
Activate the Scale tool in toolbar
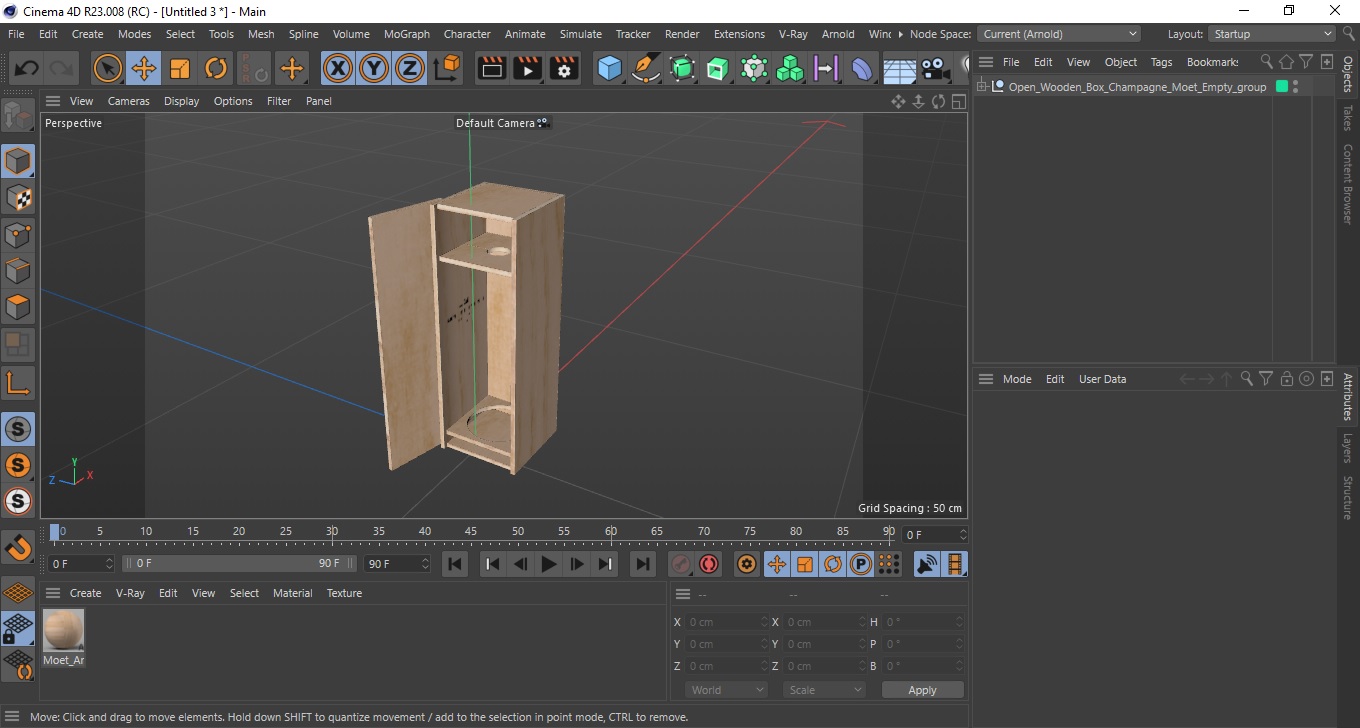click(x=180, y=69)
